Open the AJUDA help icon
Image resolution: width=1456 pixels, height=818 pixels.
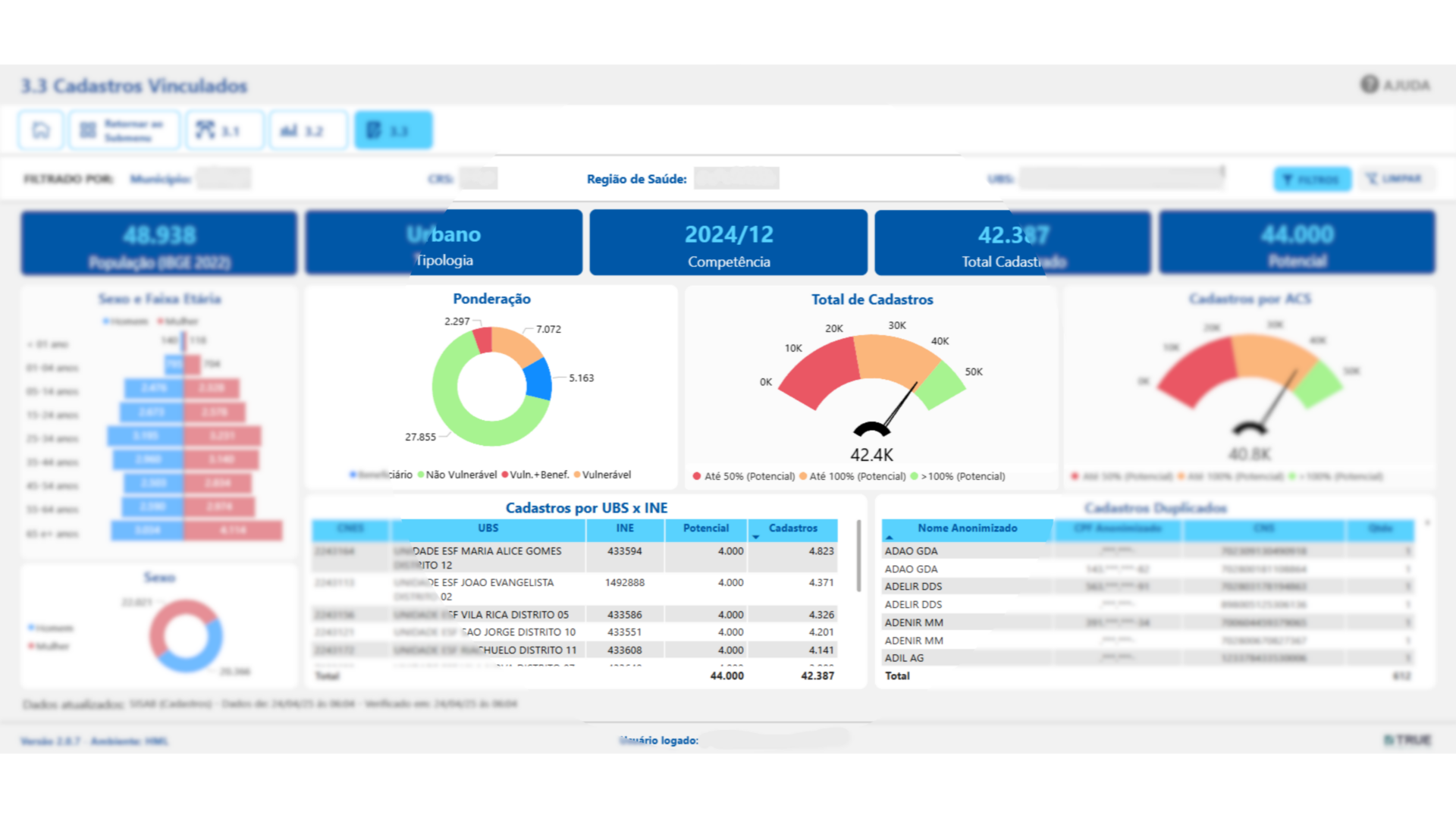click(x=1369, y=84)
